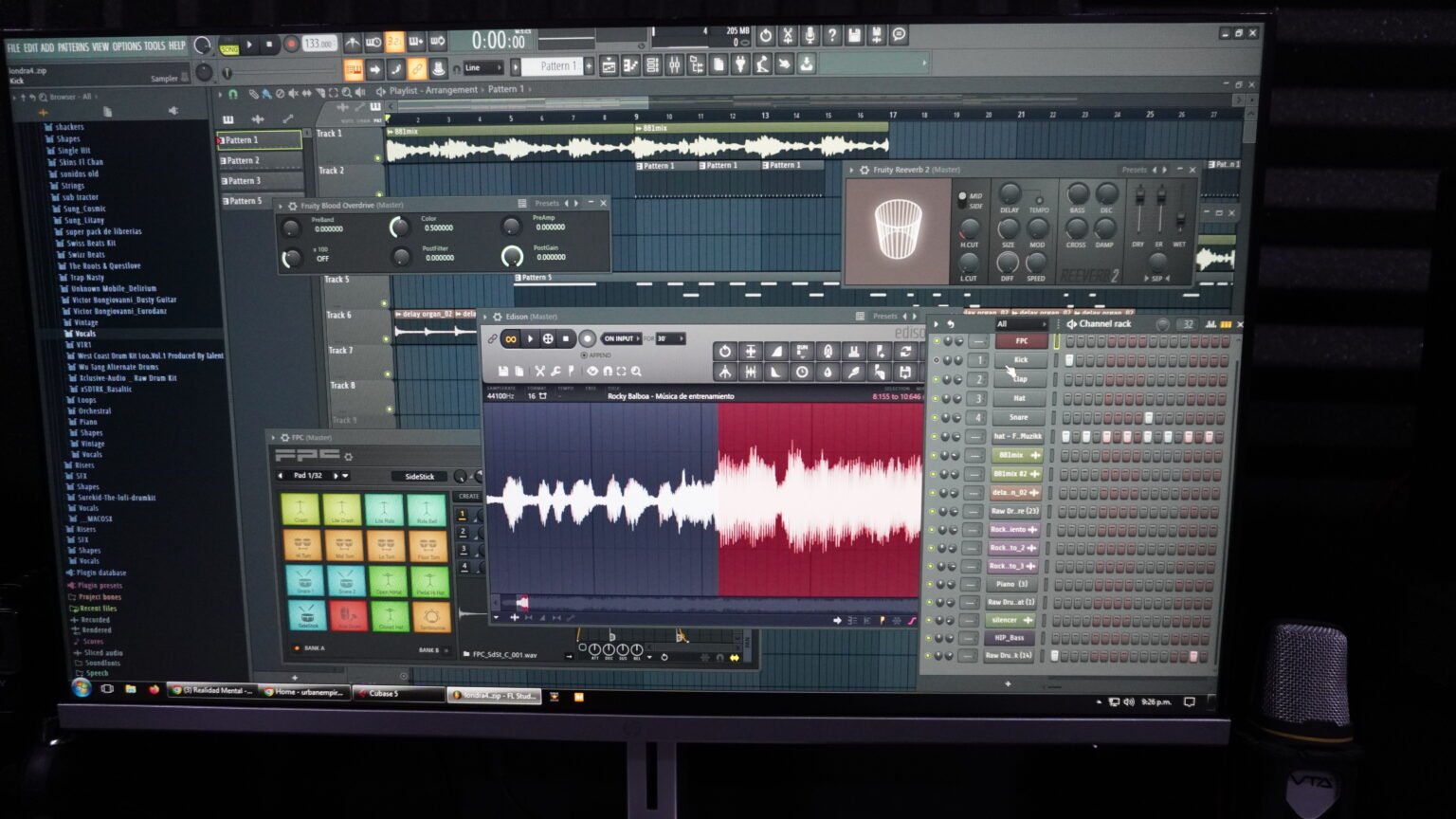The width and height of the screenshot is (1456, 819).
Task: Open the piano roll from toolbar
Action: pyautogui.click(x=630, y=65)
